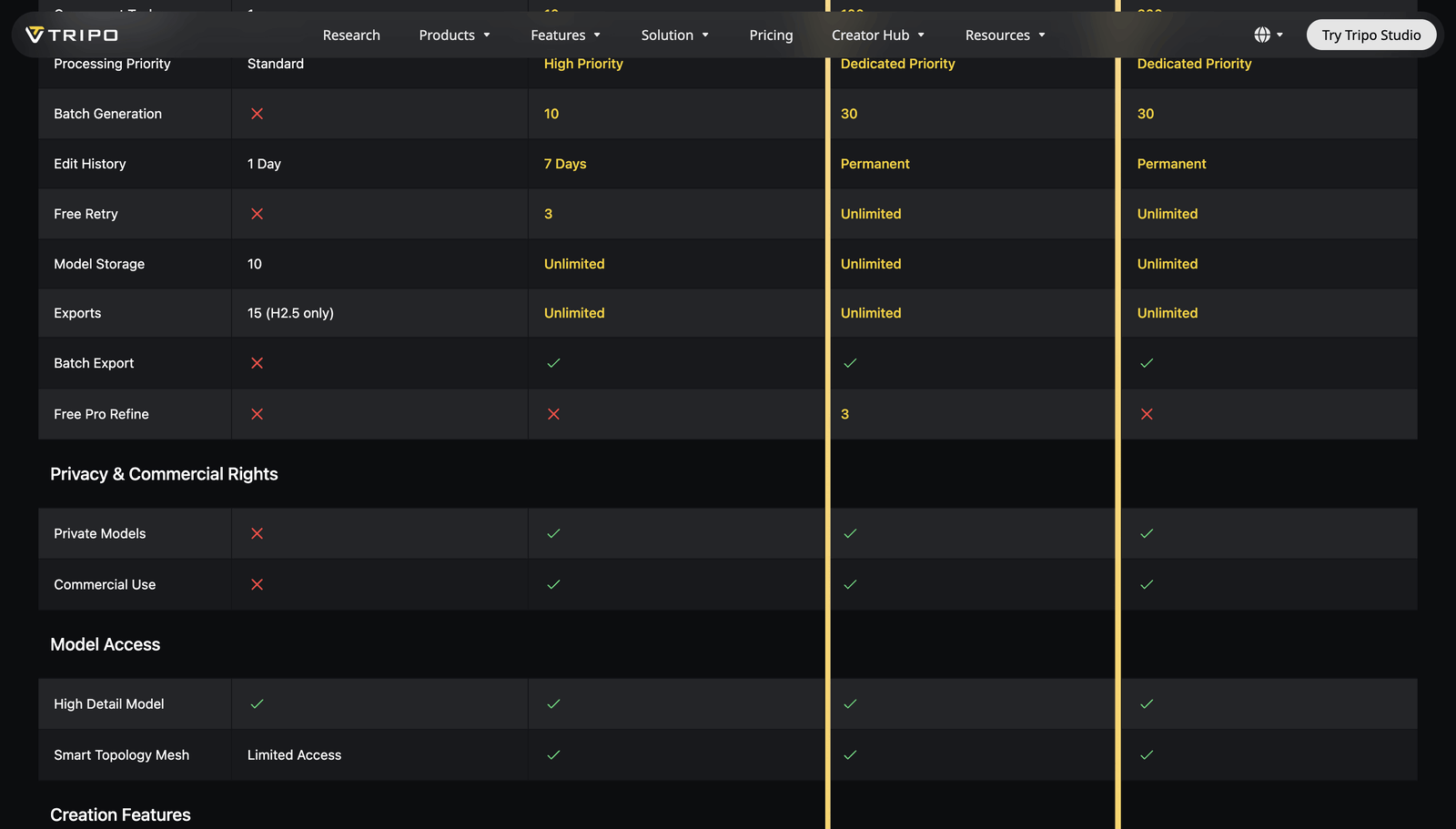This screenshot has width=1456, height=829.
Task: Click Commercial Use checkmark in last column
Action: point(1147,584)
